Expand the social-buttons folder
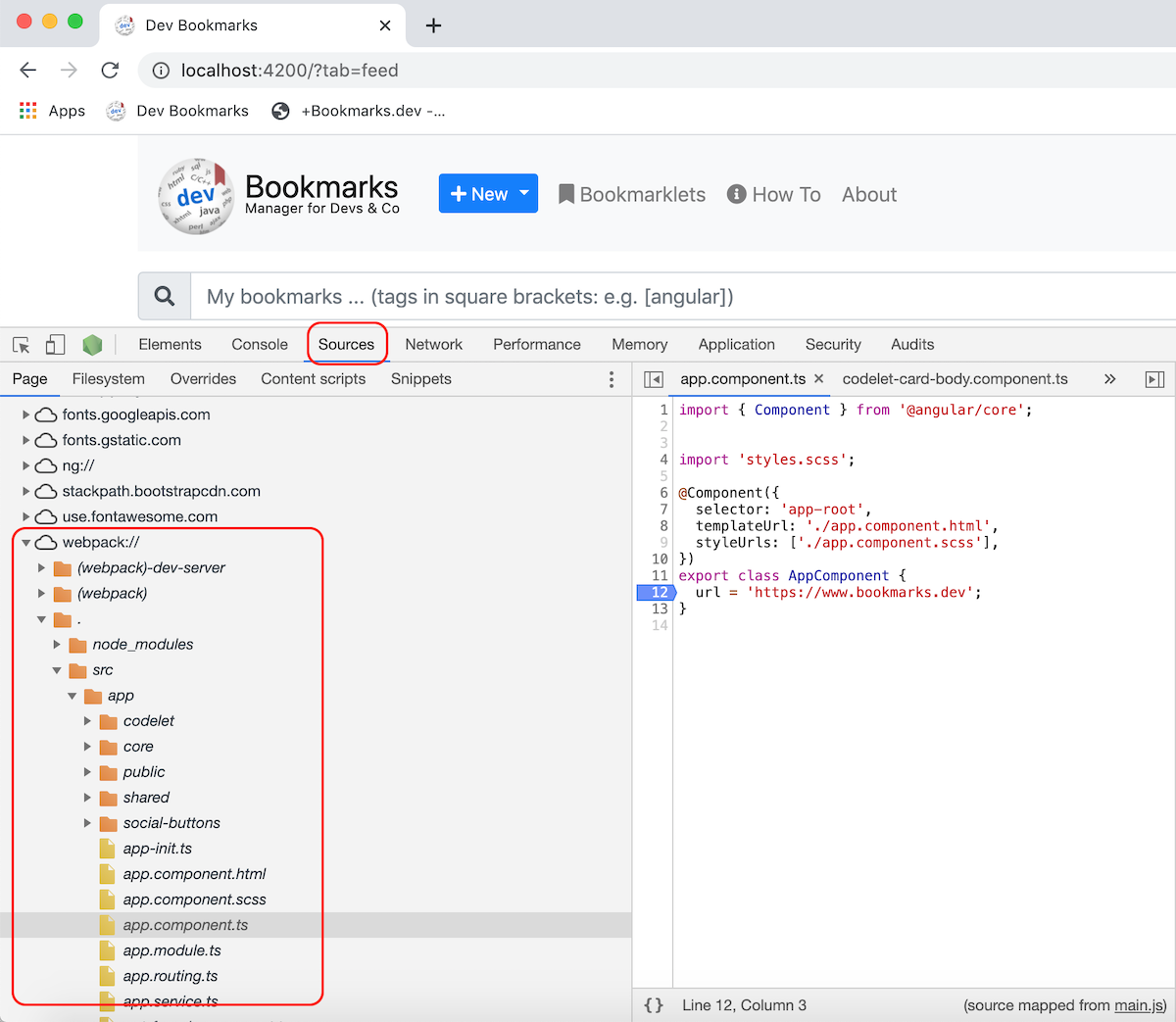Screen dimensions: 1176x1022 88,823
